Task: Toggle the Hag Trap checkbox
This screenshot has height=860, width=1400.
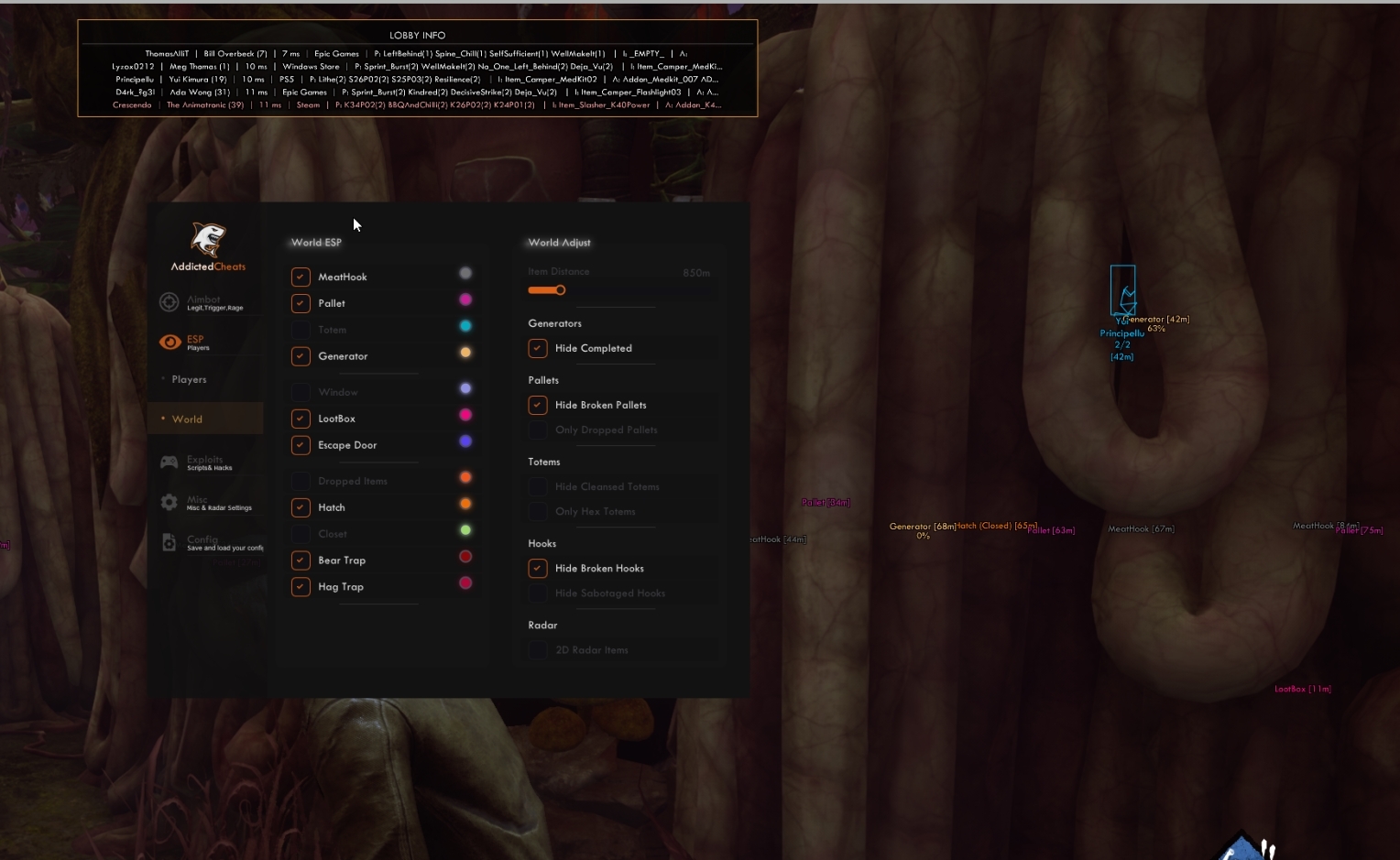Action: pyautogui.click(x=301, y=587)
